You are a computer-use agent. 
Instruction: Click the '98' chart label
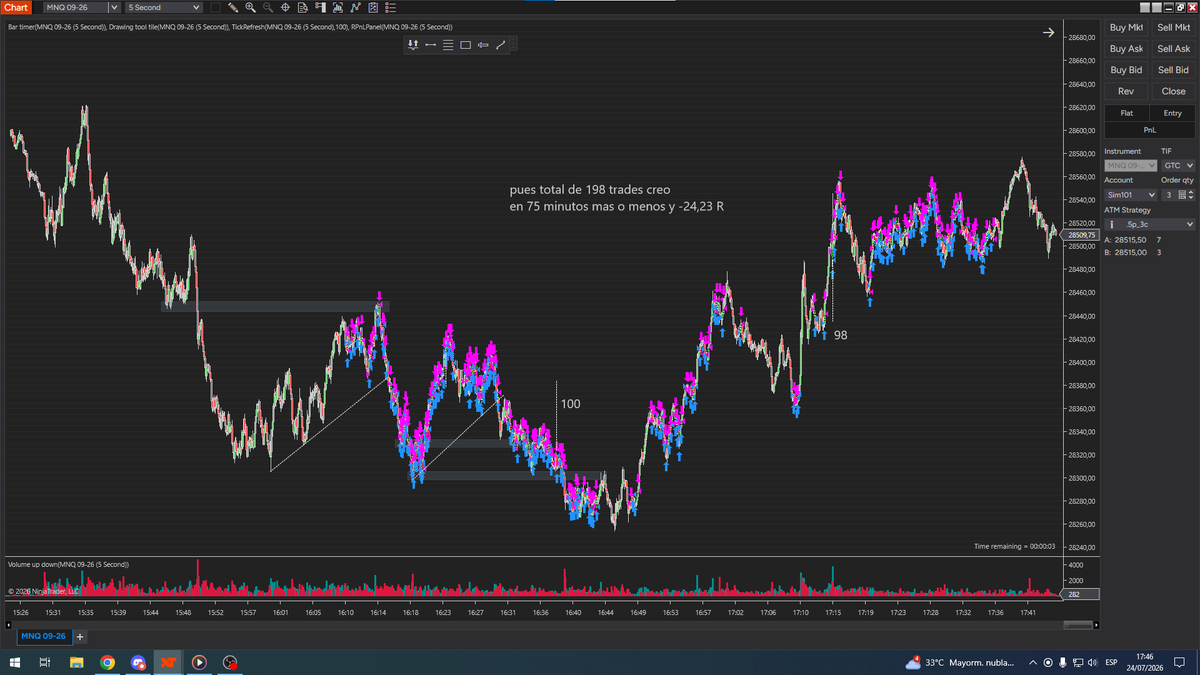840,335
